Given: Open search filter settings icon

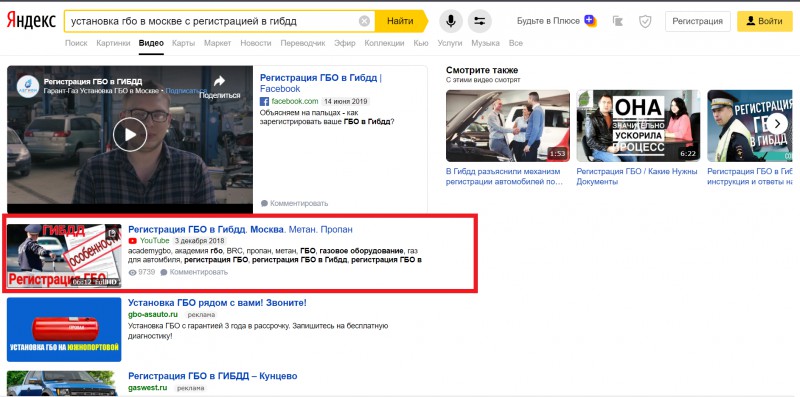Looking at the screenshot, I should tap(480, 21).
